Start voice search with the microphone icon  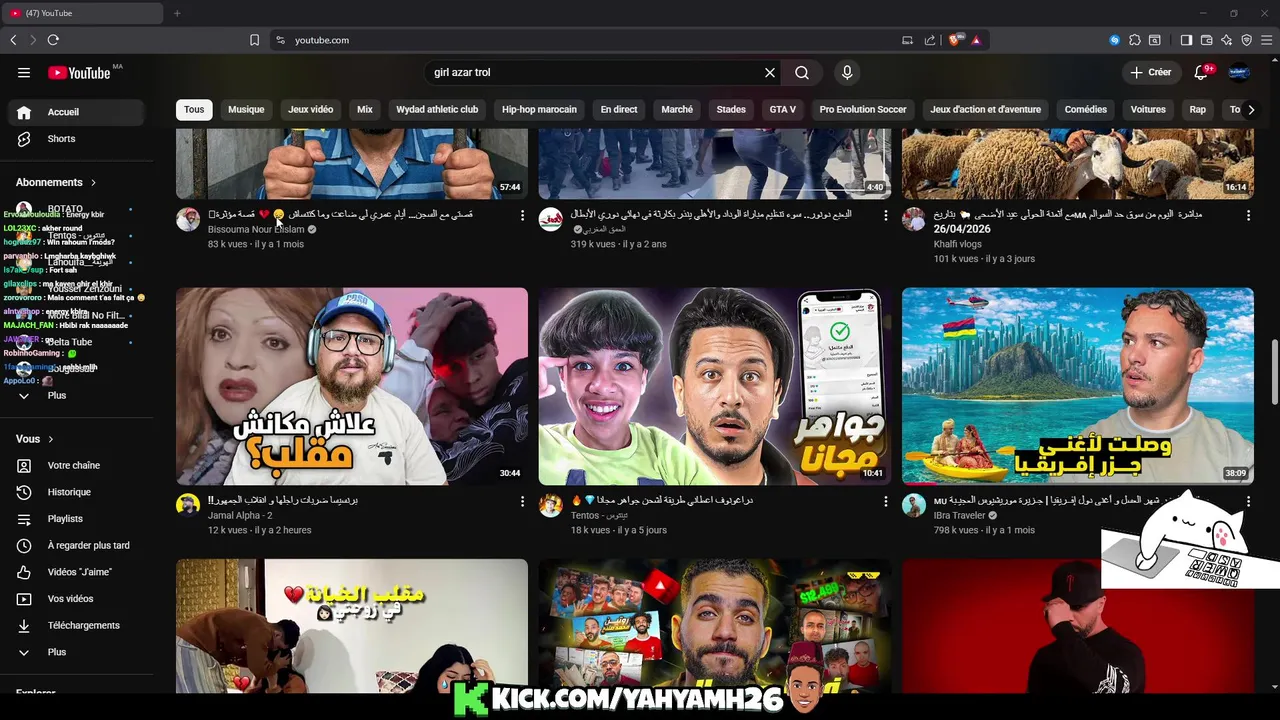[847, 72]
